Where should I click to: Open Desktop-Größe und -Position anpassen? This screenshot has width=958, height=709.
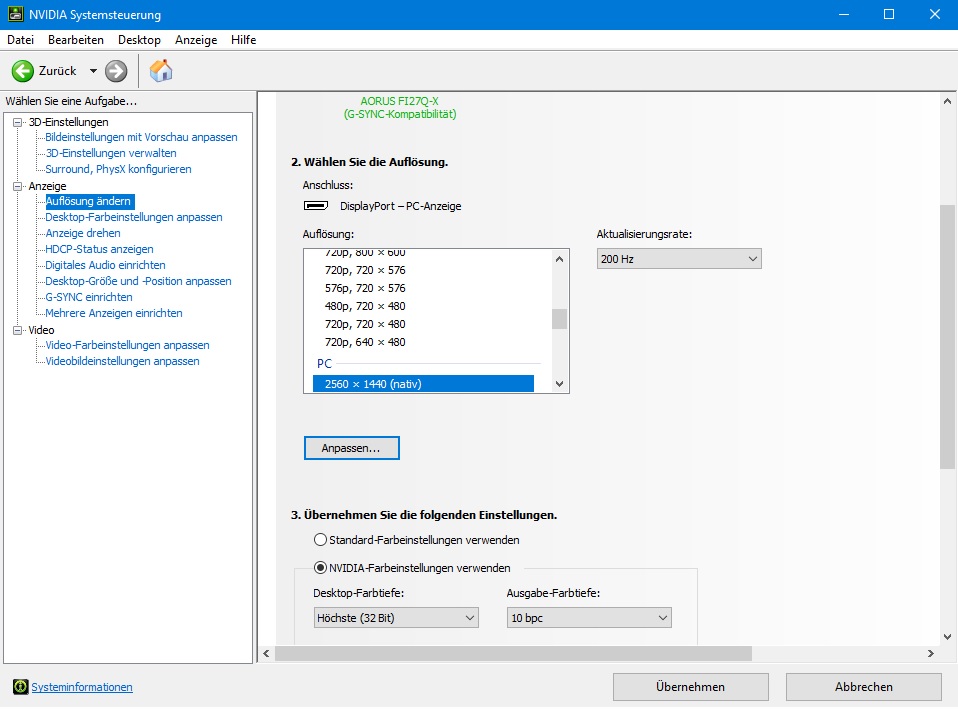point(139,281)
